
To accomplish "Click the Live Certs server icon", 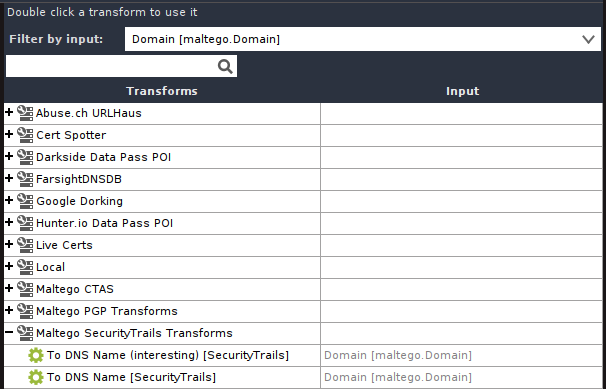I will (x=25, y=245).
